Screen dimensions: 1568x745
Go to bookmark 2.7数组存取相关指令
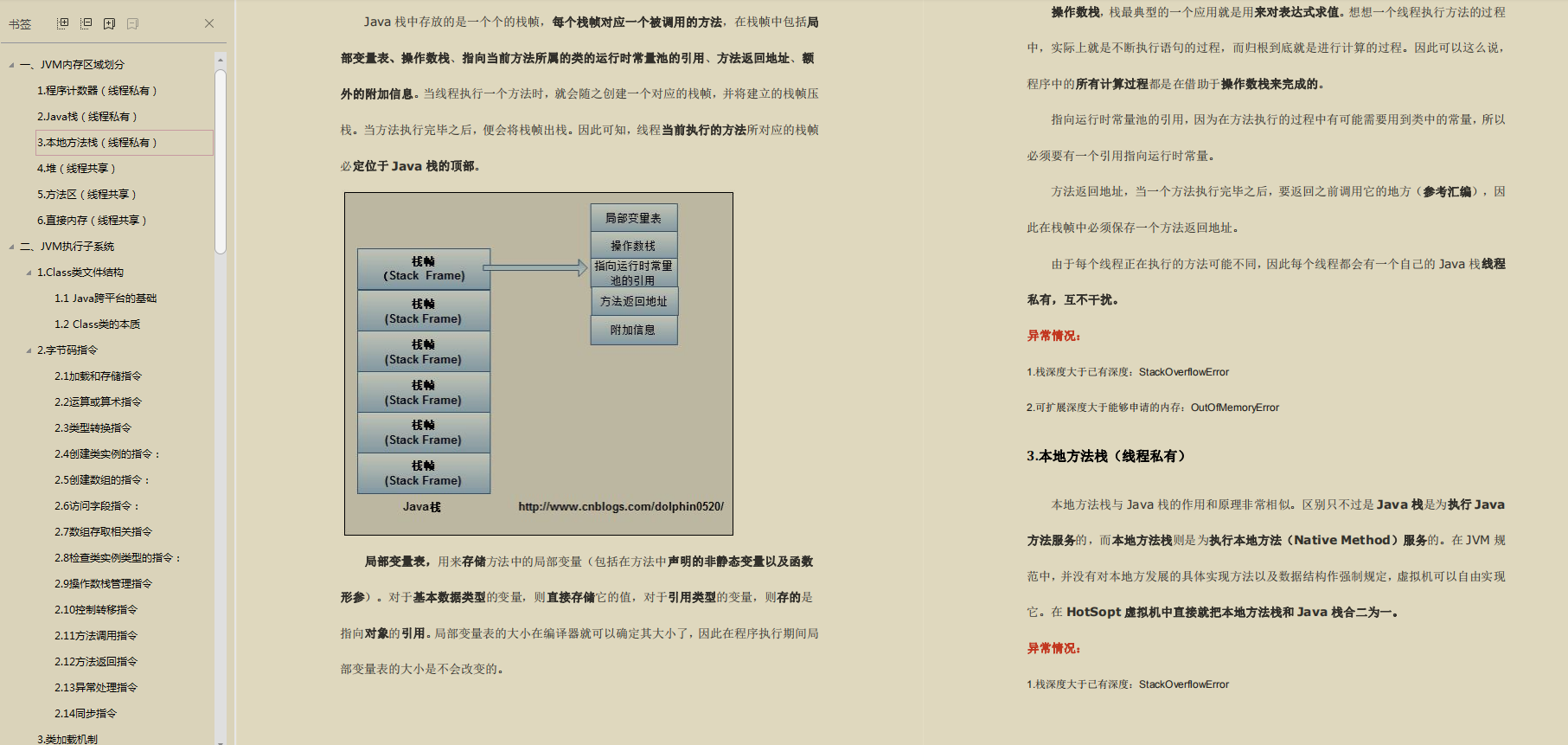click(x=103, y=532)
